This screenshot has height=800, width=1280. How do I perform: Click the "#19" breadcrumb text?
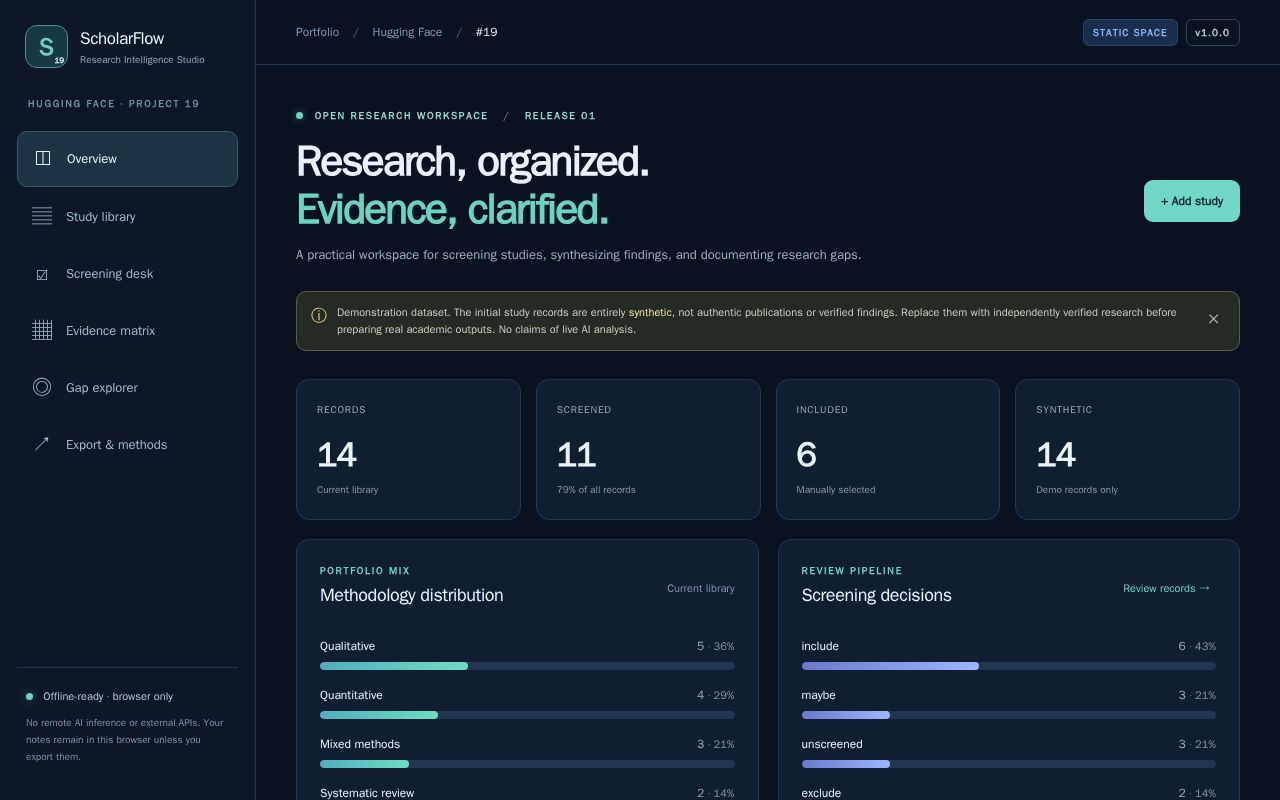click(x=486, y=32)
